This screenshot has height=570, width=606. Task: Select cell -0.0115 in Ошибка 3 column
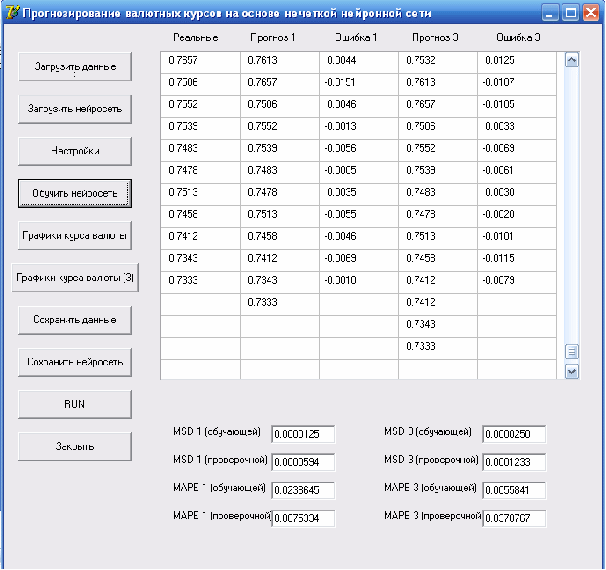[x=517, y=260]
